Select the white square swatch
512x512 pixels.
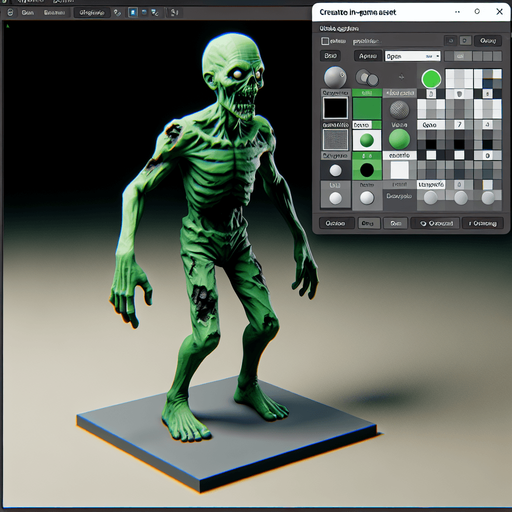coord(399,170)
